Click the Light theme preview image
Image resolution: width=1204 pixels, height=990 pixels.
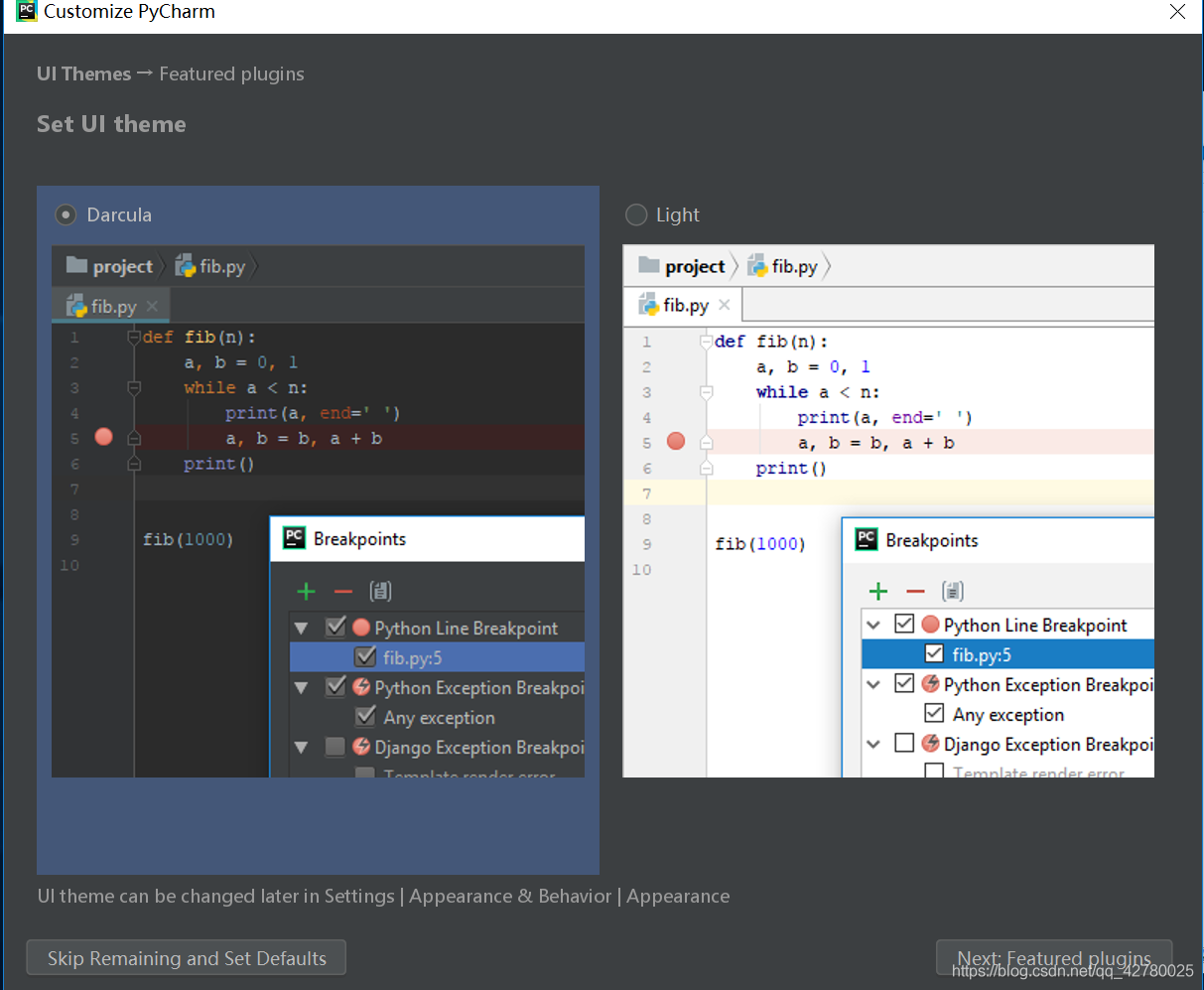click(x=888, y=511)
